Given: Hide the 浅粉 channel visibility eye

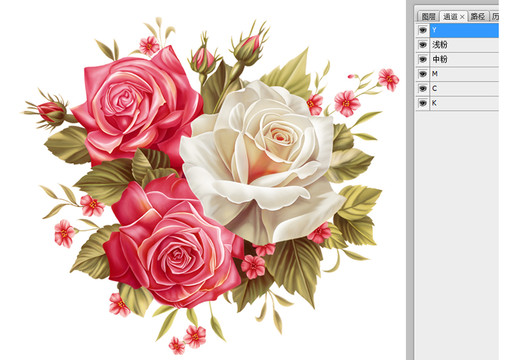Looking at the screenshot, I should 423,45.
